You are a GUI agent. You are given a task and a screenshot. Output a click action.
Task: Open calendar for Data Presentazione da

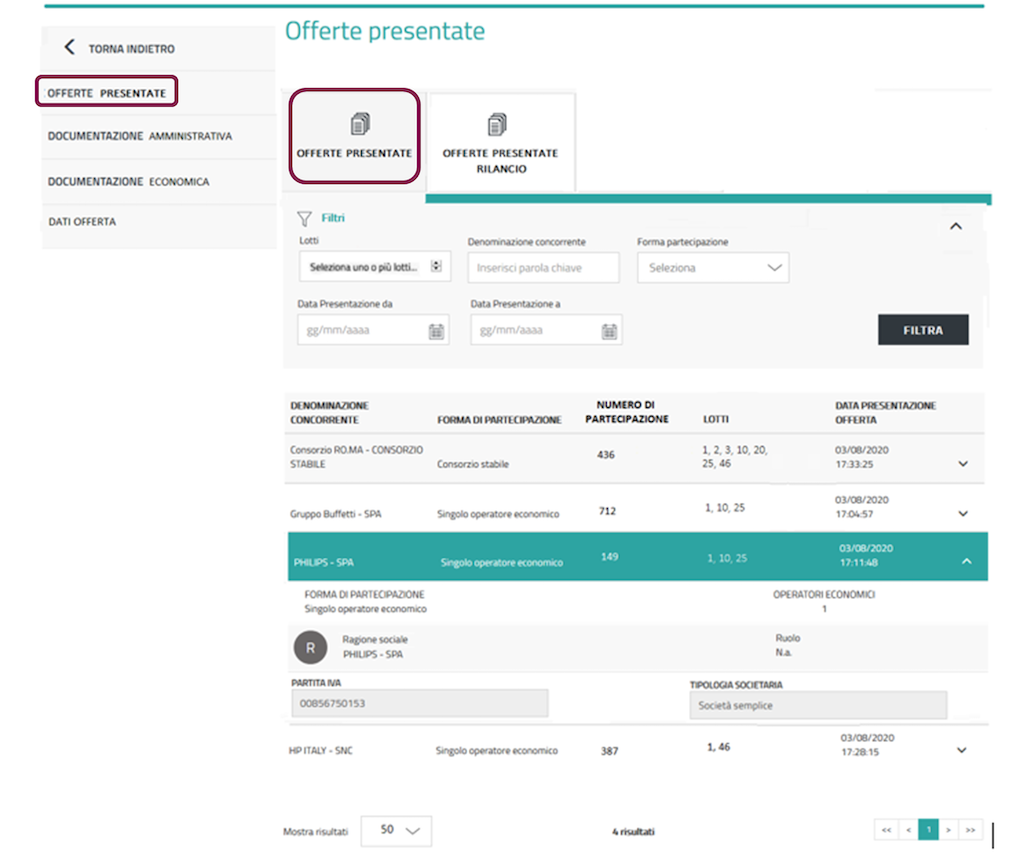436,331
